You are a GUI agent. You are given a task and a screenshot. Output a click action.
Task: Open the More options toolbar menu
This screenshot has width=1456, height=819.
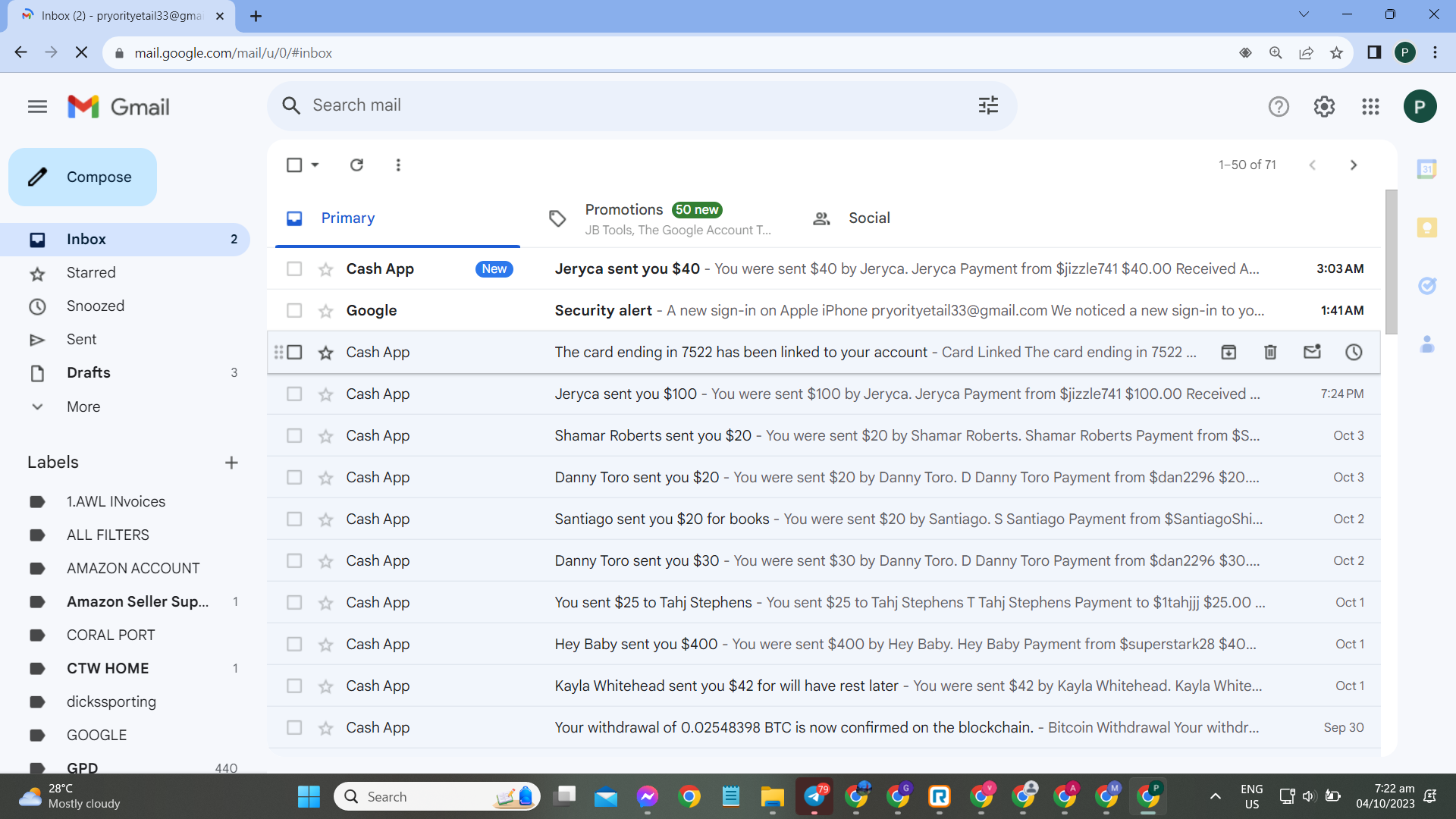click(398, 165)
